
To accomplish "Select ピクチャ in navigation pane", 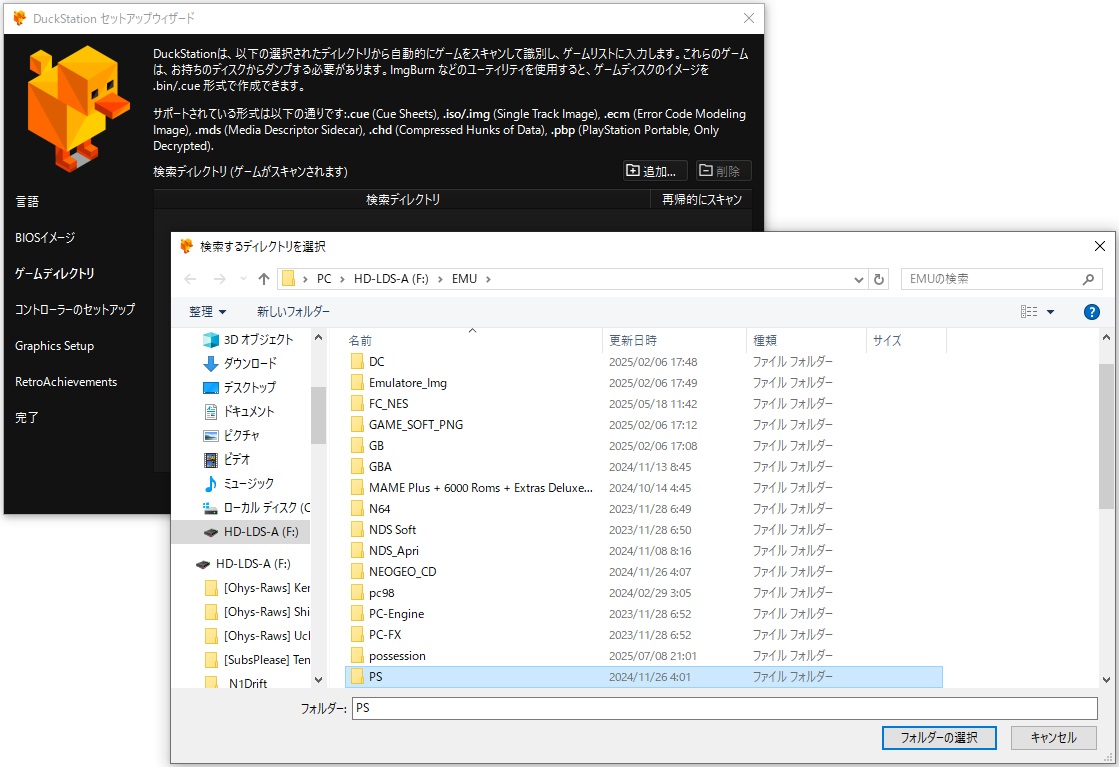I will (x=231, y=436).
